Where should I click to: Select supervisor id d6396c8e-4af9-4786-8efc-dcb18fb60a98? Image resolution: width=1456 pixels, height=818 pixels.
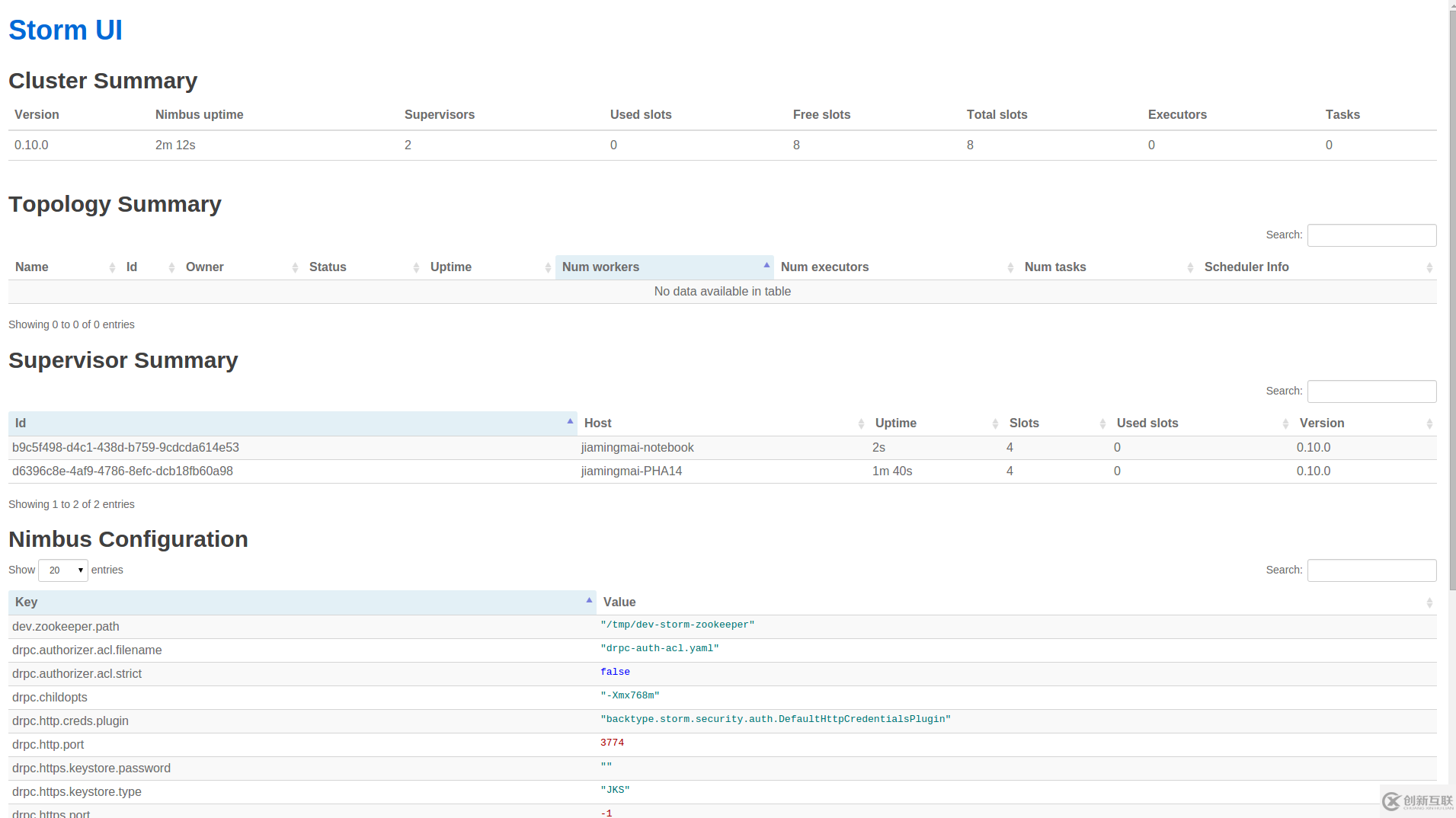point(123,471)
